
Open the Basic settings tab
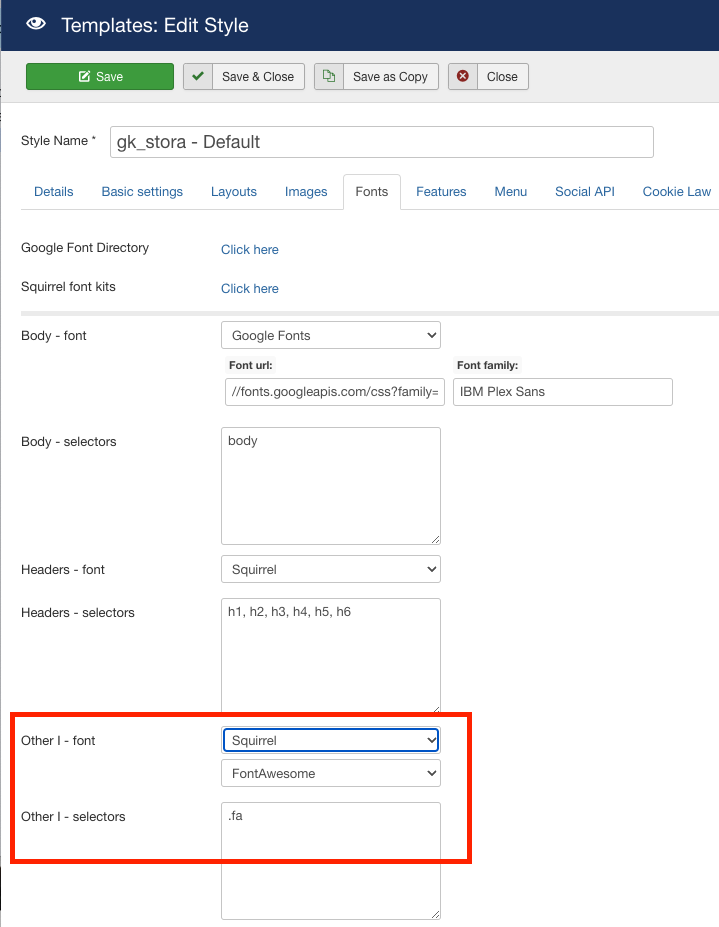click(142, 192)
